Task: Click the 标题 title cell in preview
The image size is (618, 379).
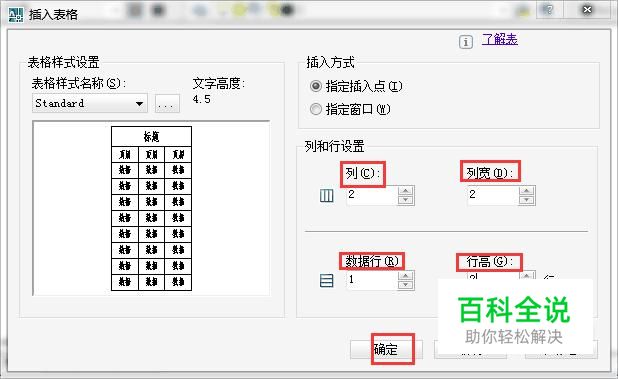Action: [x=151, y=136]
